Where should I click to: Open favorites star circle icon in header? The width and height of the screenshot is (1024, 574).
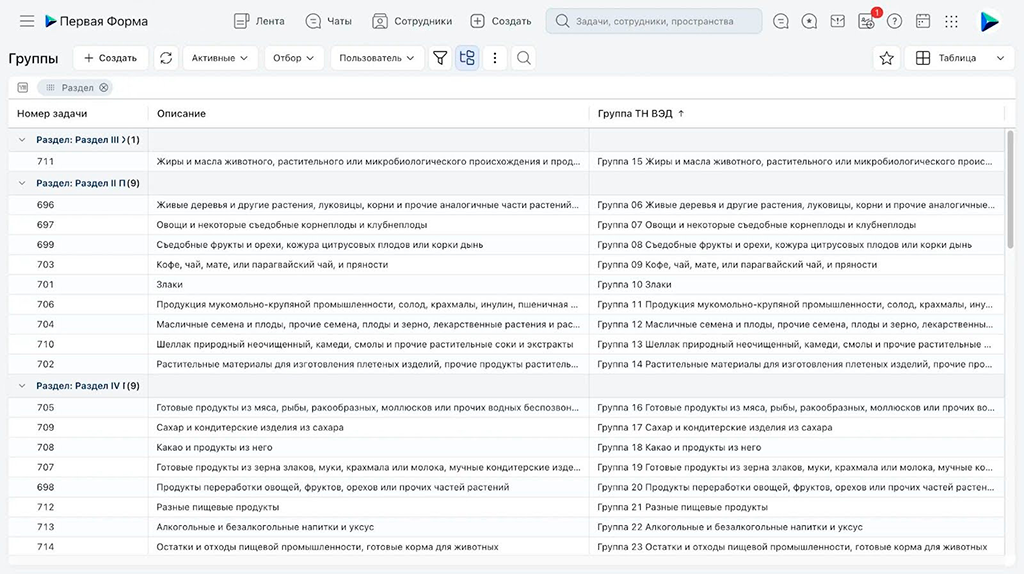[809, 21]
